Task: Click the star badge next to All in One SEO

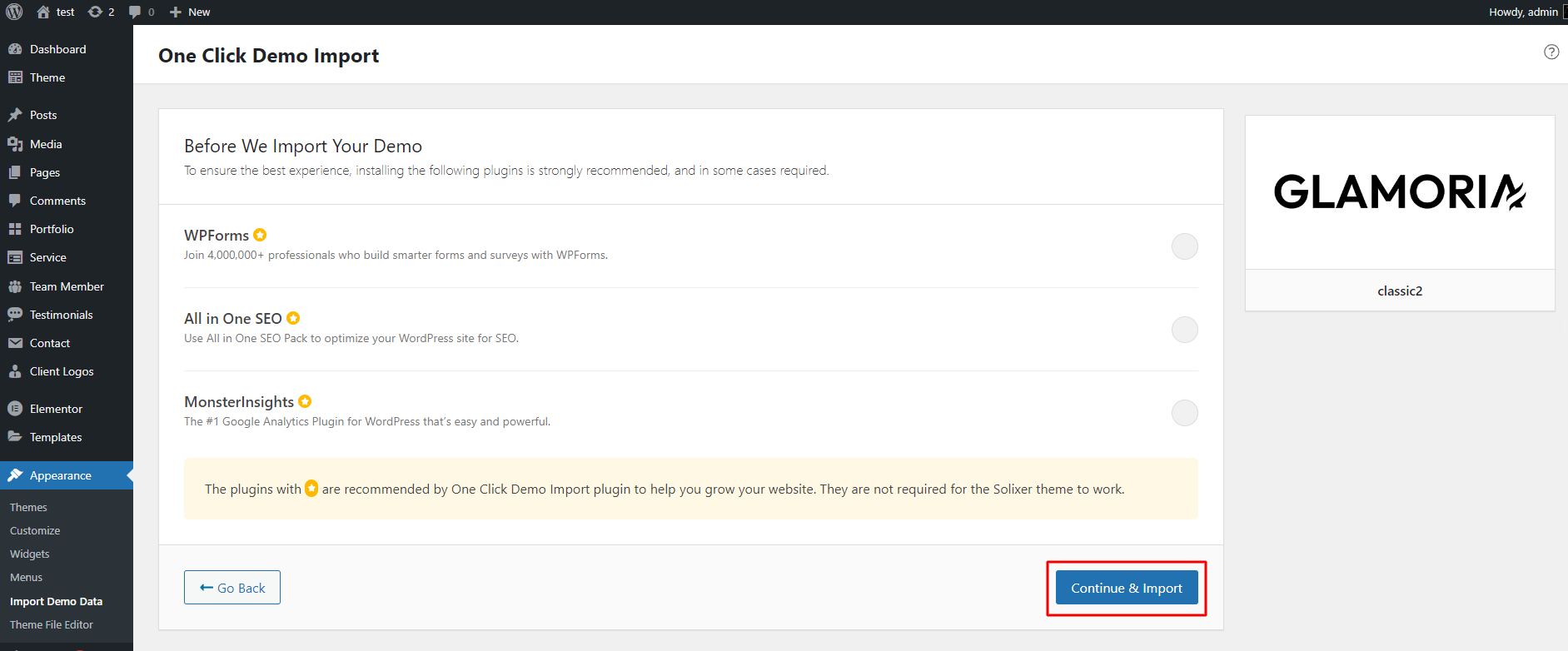Action: point(293,318)
